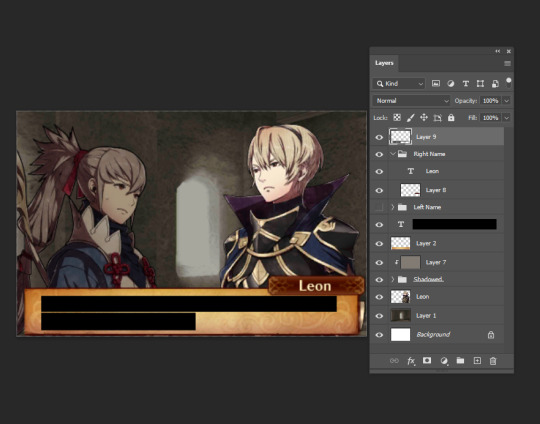Toggle visibility of Layer 2
This screenshot has height=424, width=540.
click(379, 244)
